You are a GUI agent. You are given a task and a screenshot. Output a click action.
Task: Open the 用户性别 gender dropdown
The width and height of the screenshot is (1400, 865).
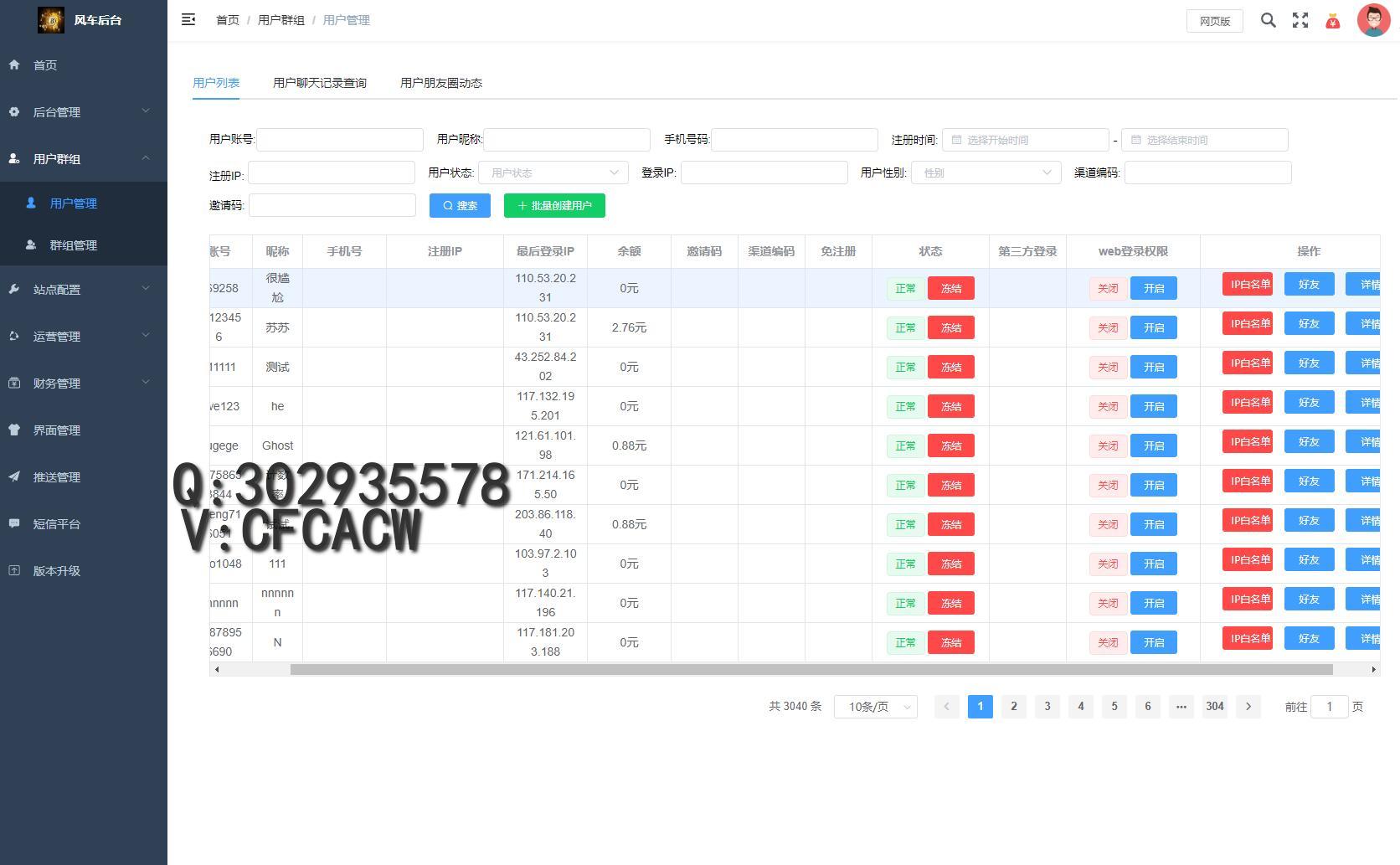(x=986, y=172)
